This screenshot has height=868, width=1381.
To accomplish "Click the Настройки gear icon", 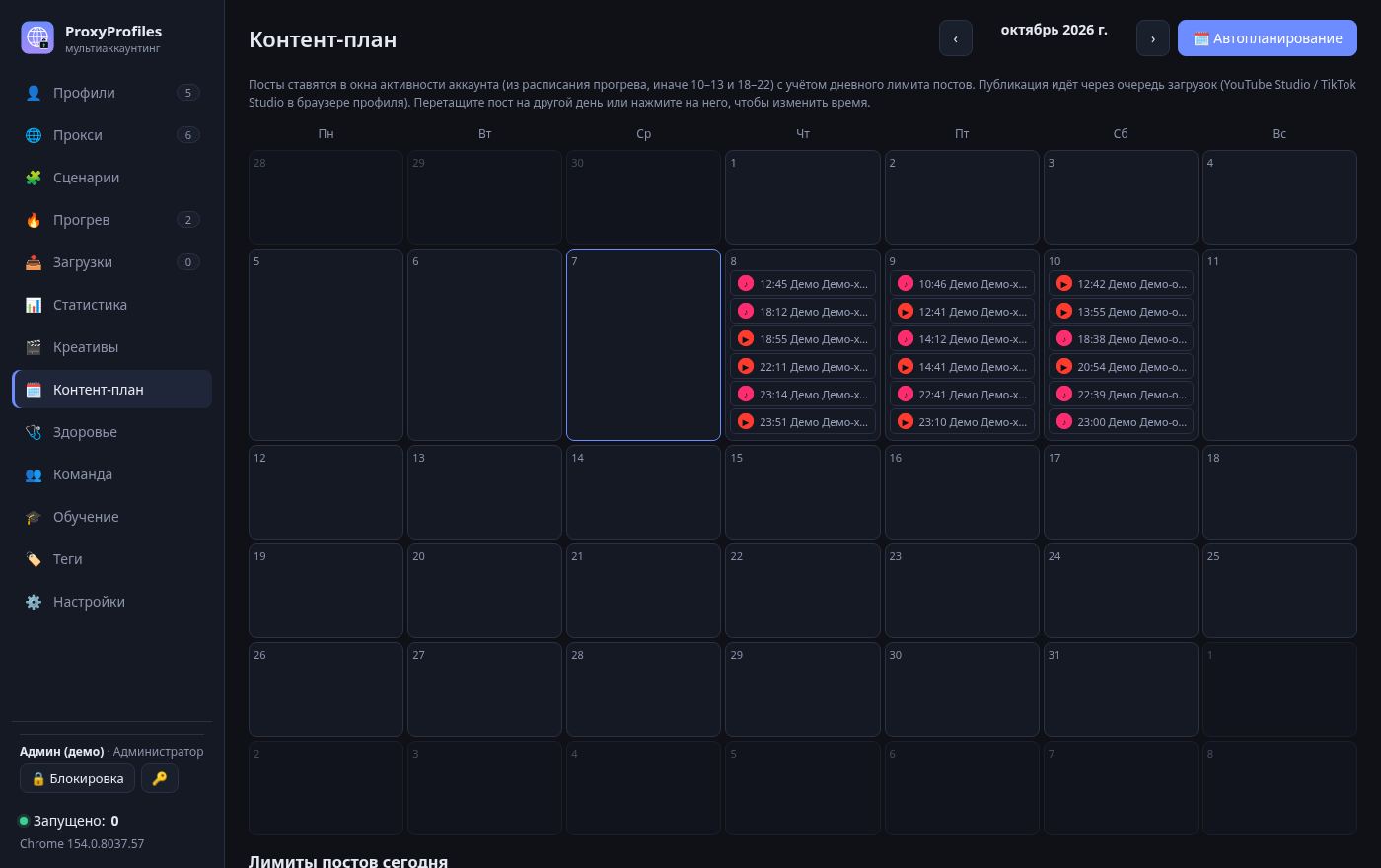I will [x=34, y=602].
